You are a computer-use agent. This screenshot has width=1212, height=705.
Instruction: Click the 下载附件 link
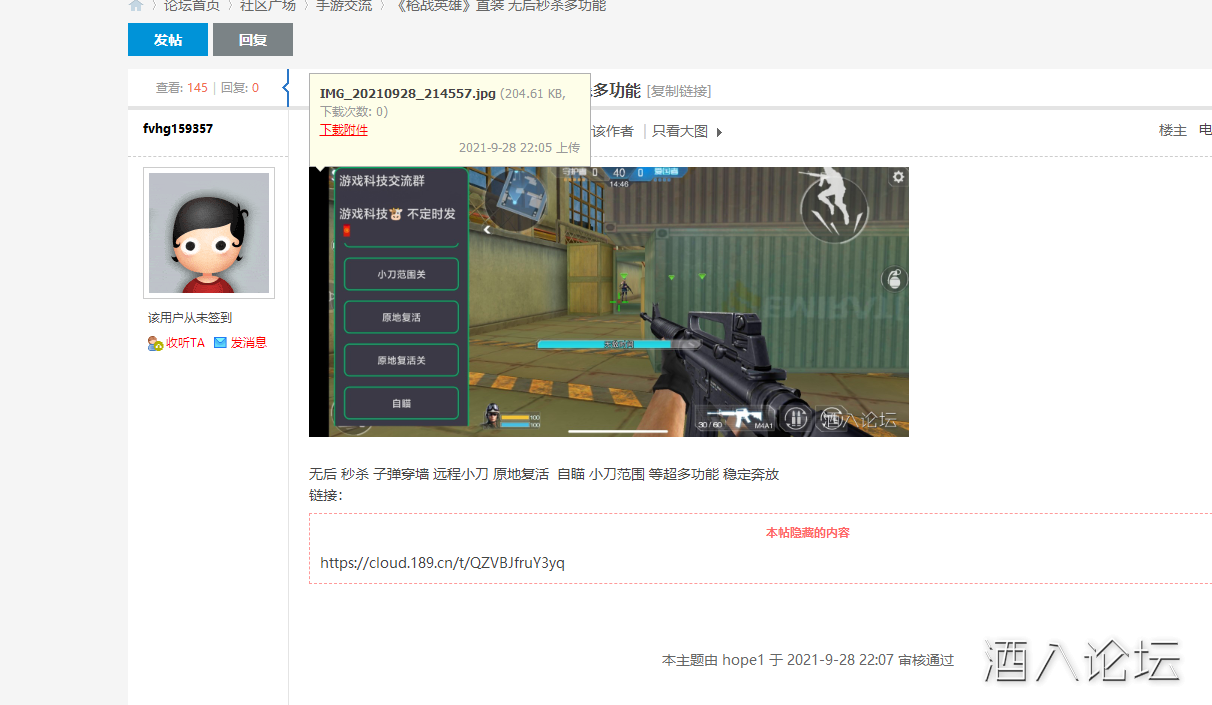[x=344, y=130]
